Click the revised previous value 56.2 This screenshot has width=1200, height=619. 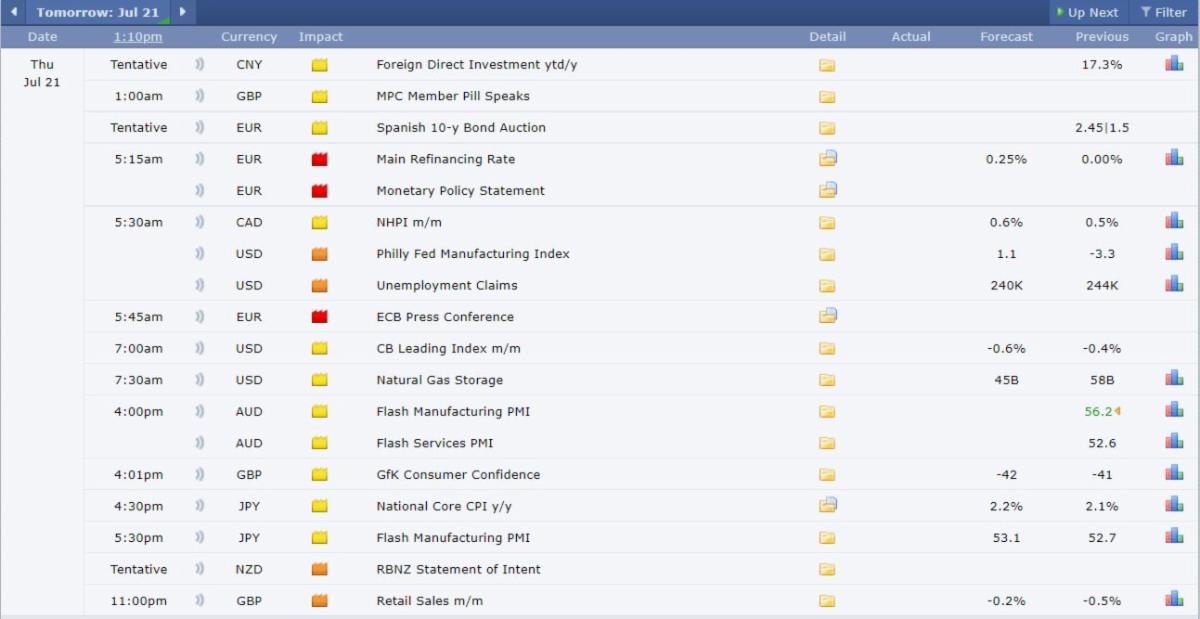(x=1098, y=412)
